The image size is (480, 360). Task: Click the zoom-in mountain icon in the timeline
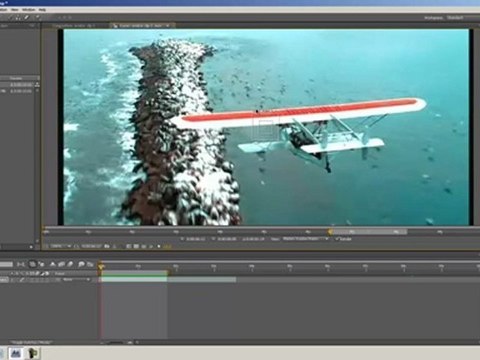[130, 342]
